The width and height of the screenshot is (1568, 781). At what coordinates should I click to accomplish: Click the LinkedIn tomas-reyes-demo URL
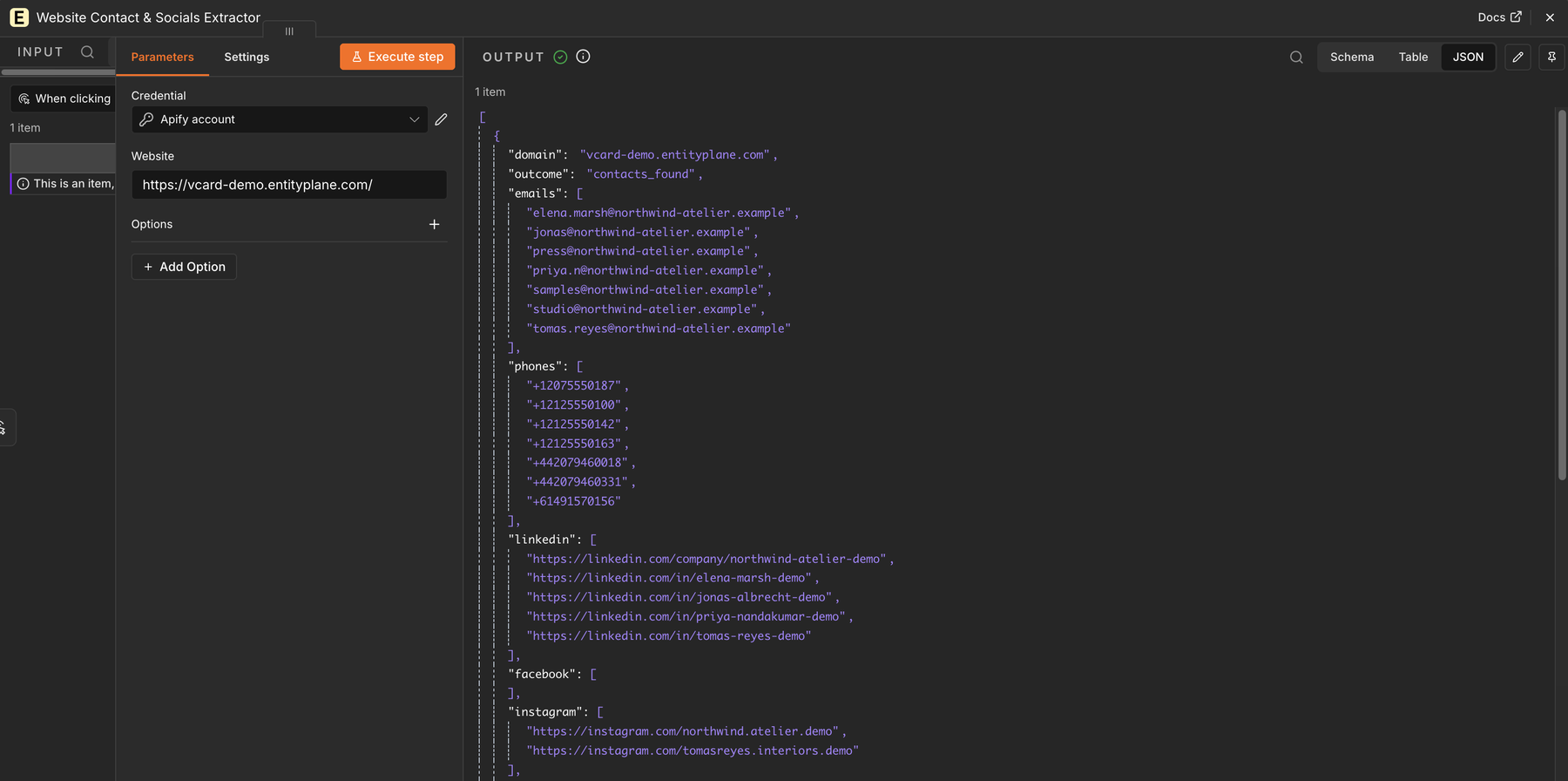tap(669, 635)
